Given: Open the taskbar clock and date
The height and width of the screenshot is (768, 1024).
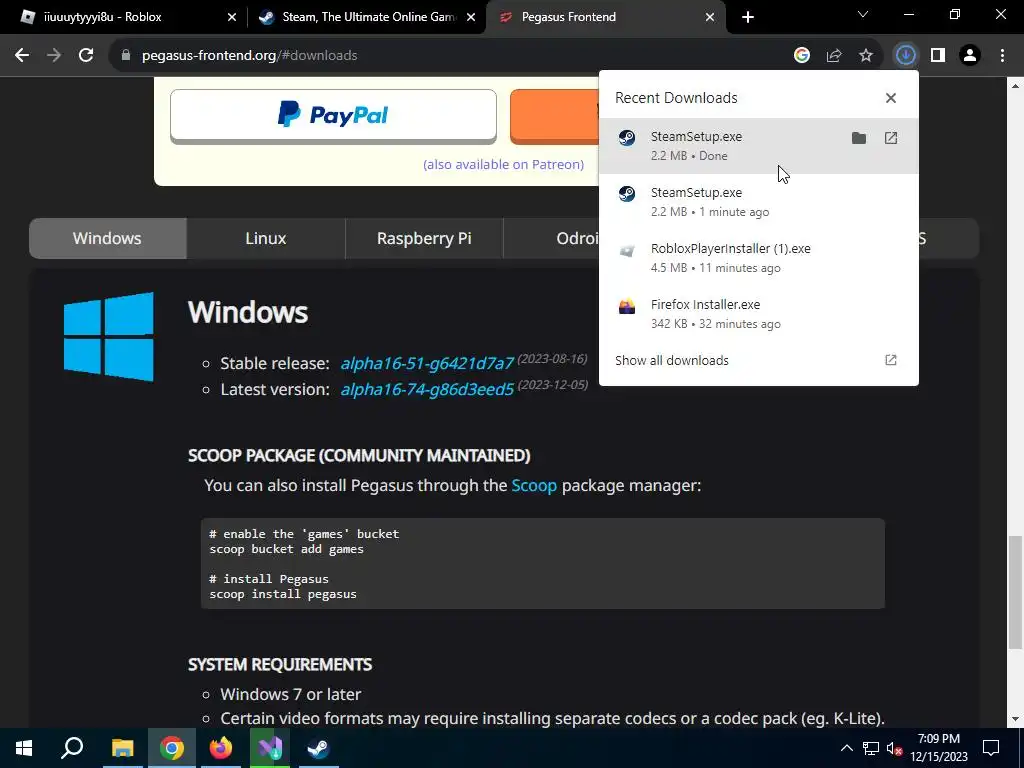Looking at the screenshot, I should [938, 748].
